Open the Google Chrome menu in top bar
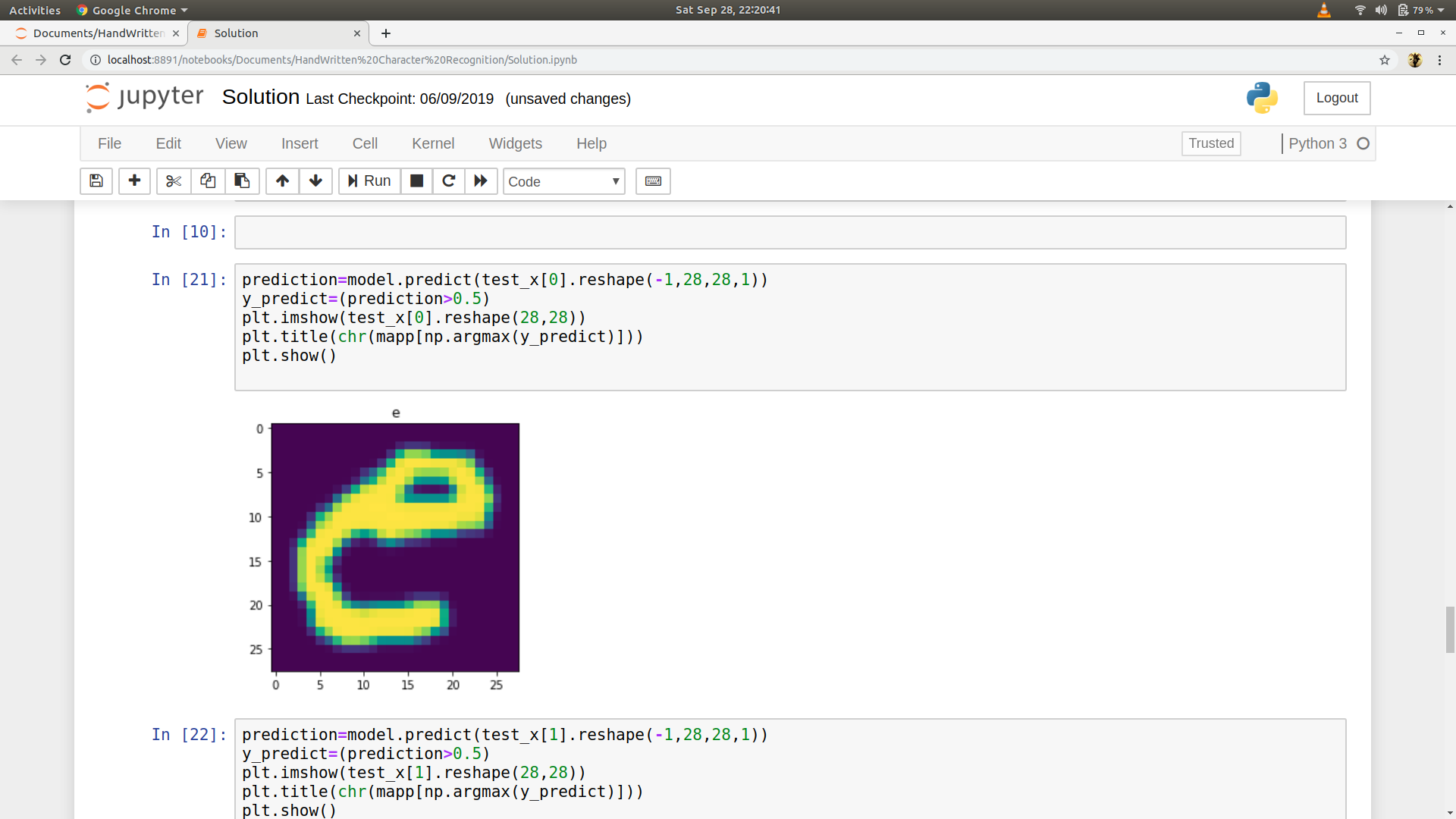The height and width of the screenshot is (819, 1456). 131,10
